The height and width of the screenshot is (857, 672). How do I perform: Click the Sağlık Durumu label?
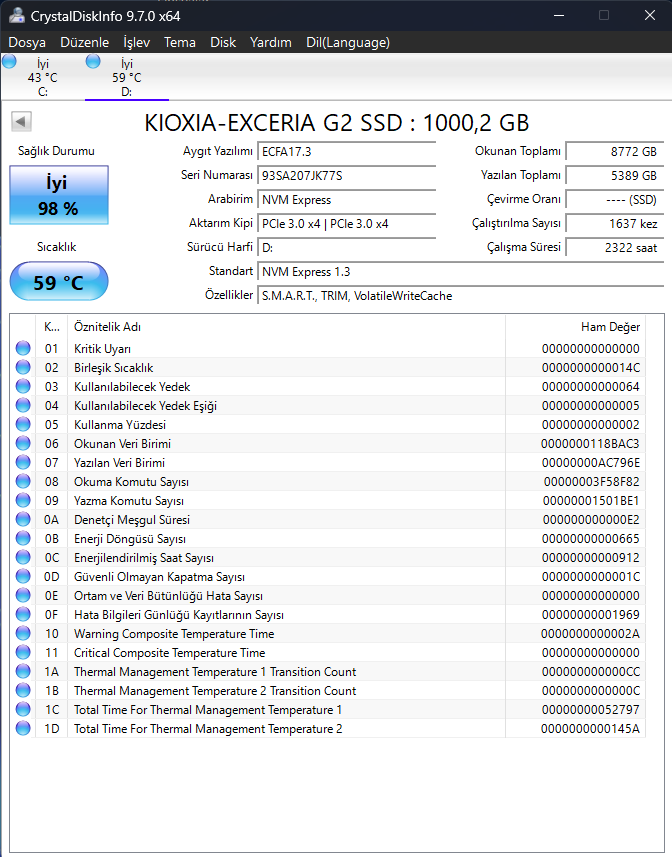[56, 151]
